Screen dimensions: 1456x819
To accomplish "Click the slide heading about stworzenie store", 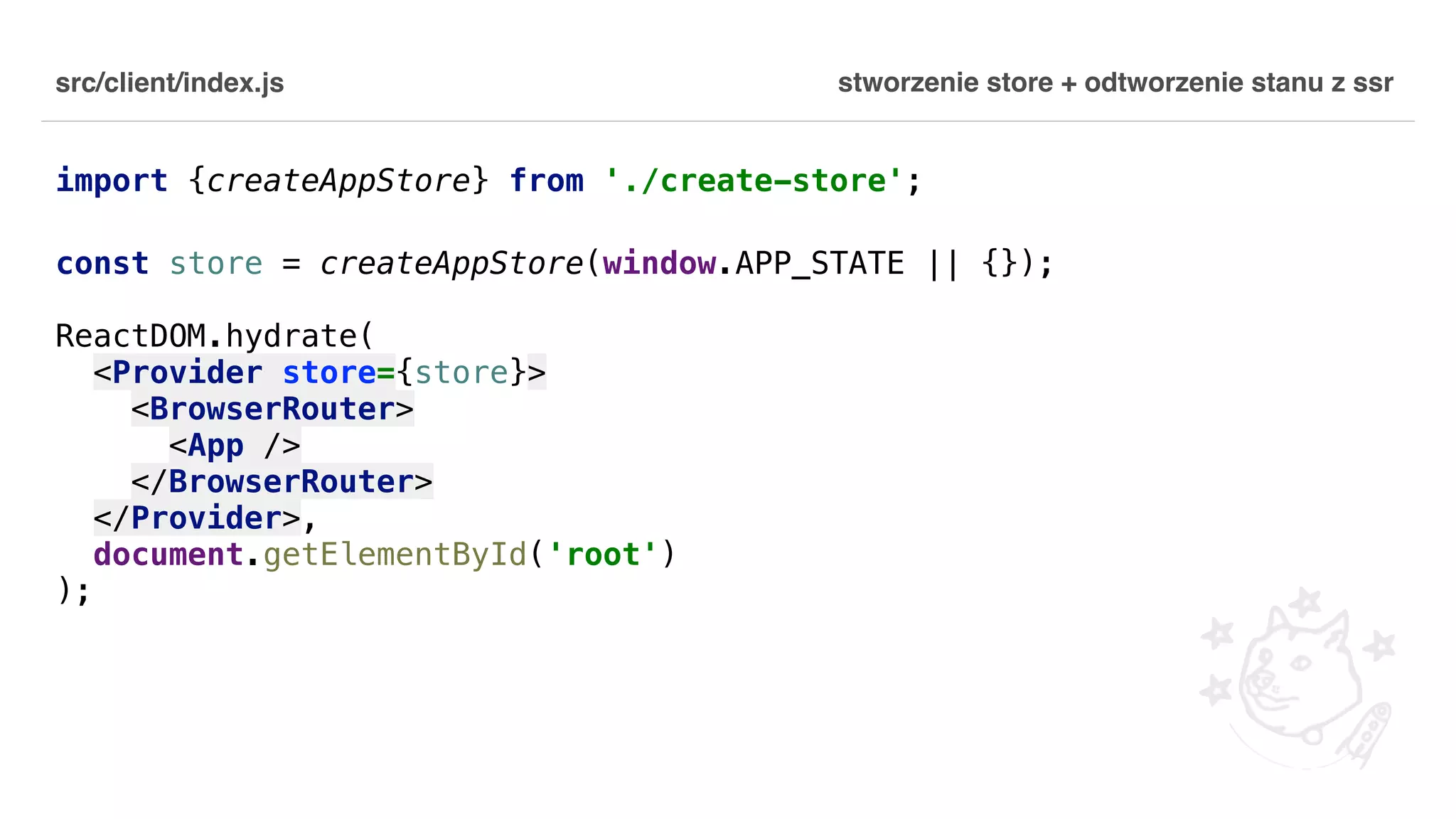I will point(1115,83).
